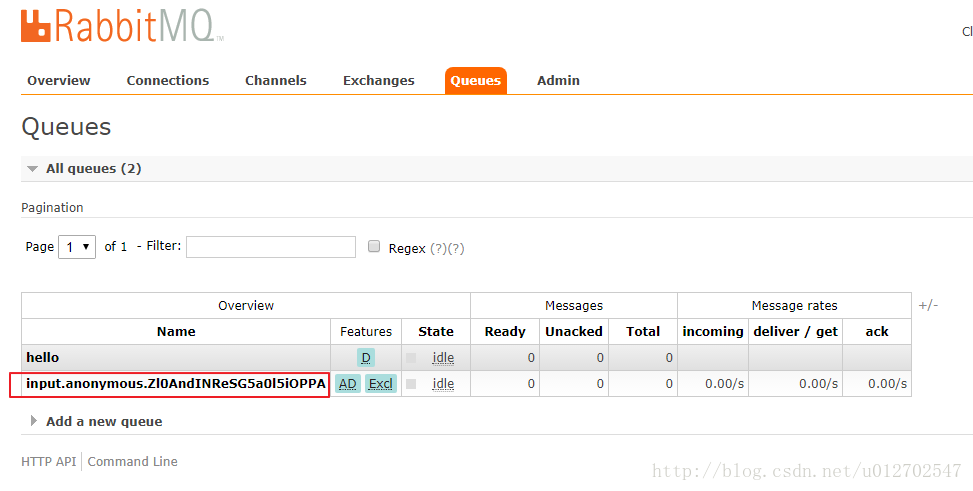Image resolution: width=973 pixels, height=491 pixels.
Task: Click the RabbitMQ logo
Action: coord(120,26)
